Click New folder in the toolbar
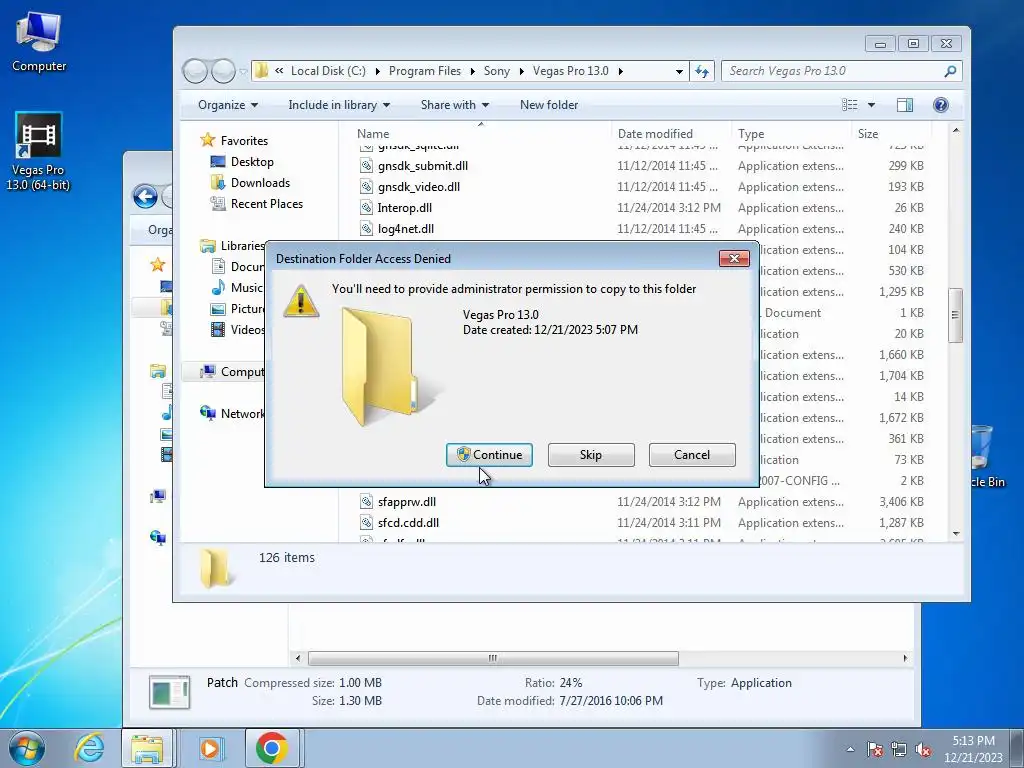The height and width of the screenshot is (768, 1024). 549,104
